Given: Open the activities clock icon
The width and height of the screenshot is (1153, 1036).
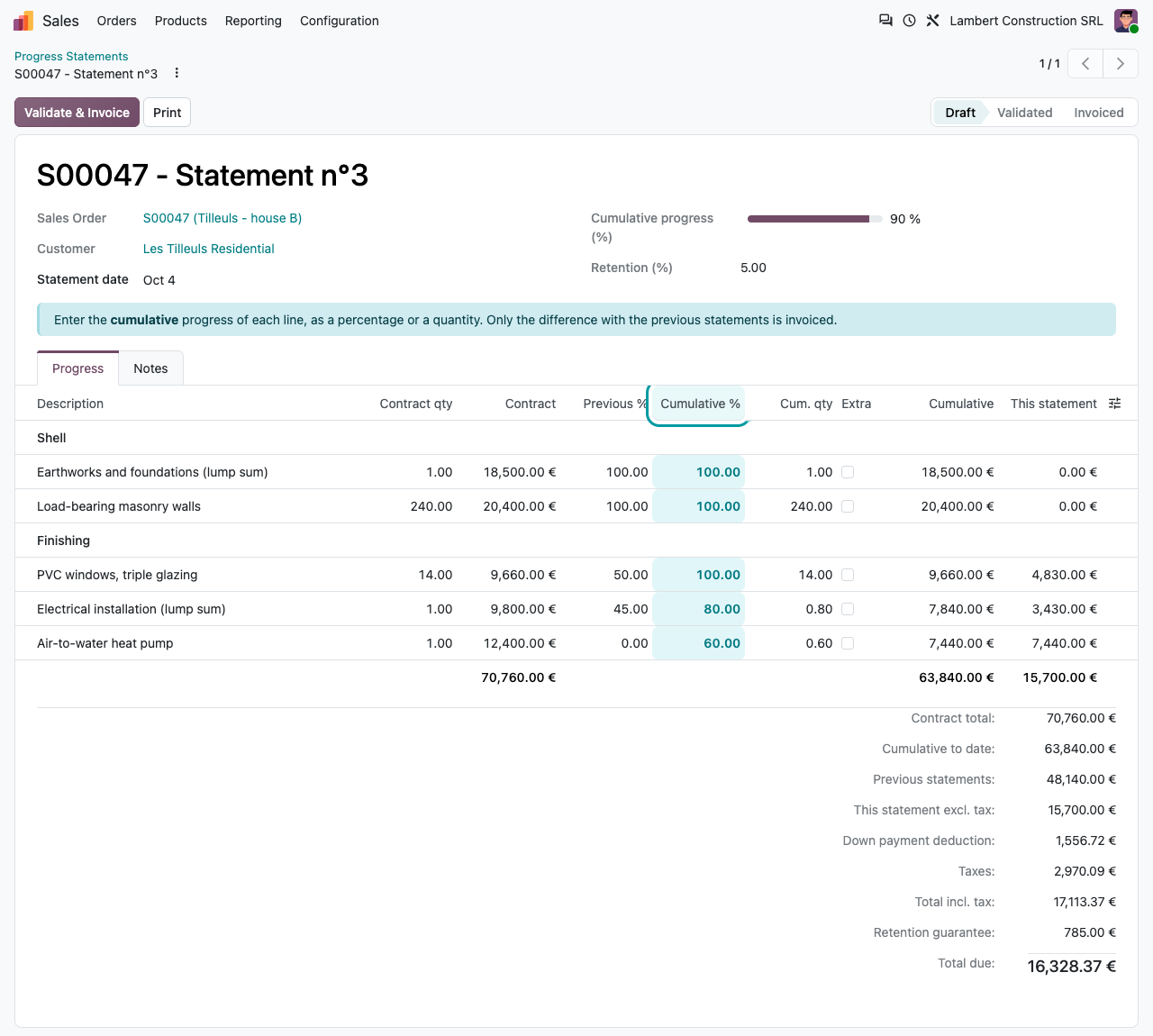Looking at the screenshot, I should click(909, 21).
